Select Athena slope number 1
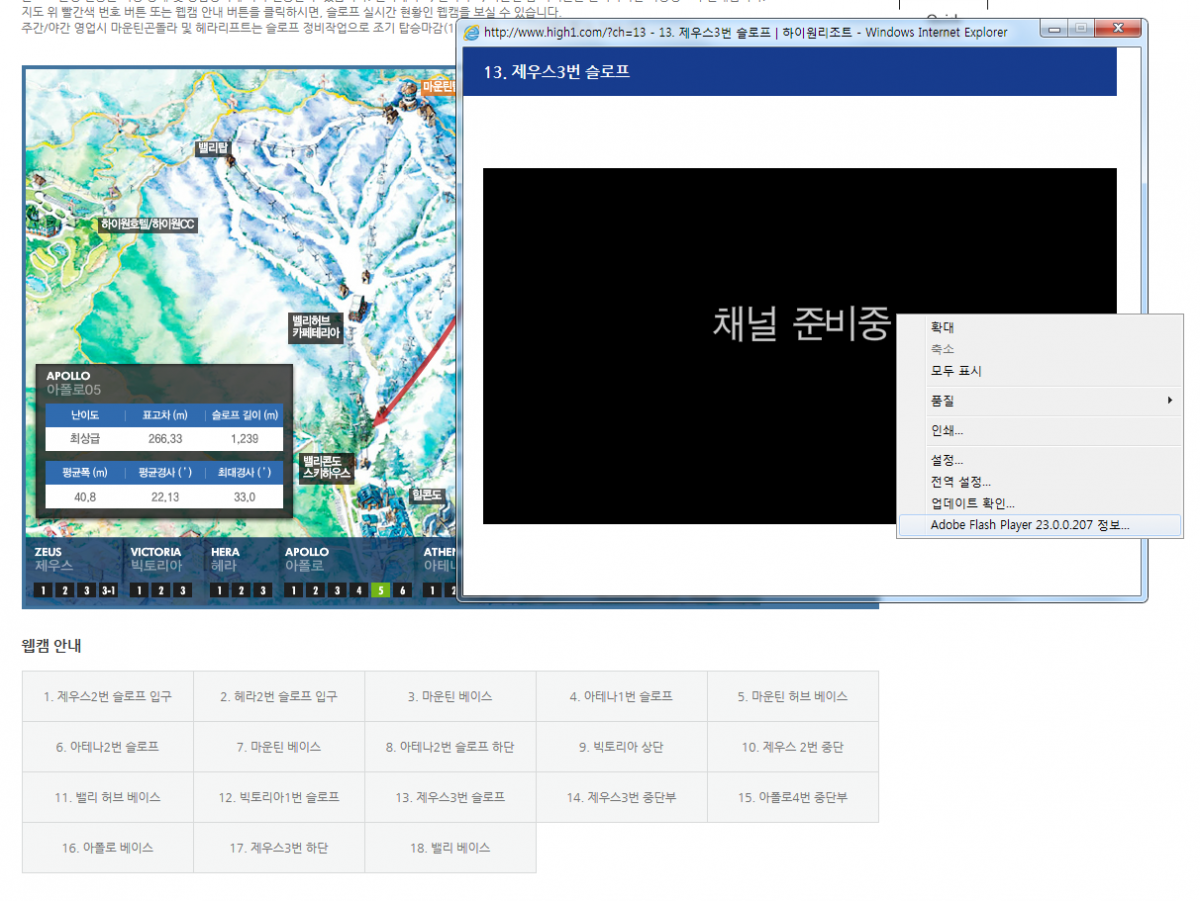1200x901 pixels. (x=432, y=590)
